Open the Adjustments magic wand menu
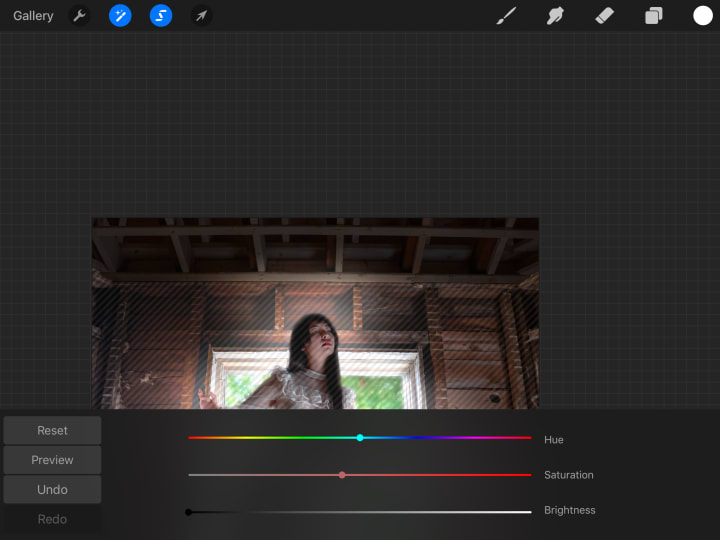This screenshot has height=540, width=720. [120, 16]
